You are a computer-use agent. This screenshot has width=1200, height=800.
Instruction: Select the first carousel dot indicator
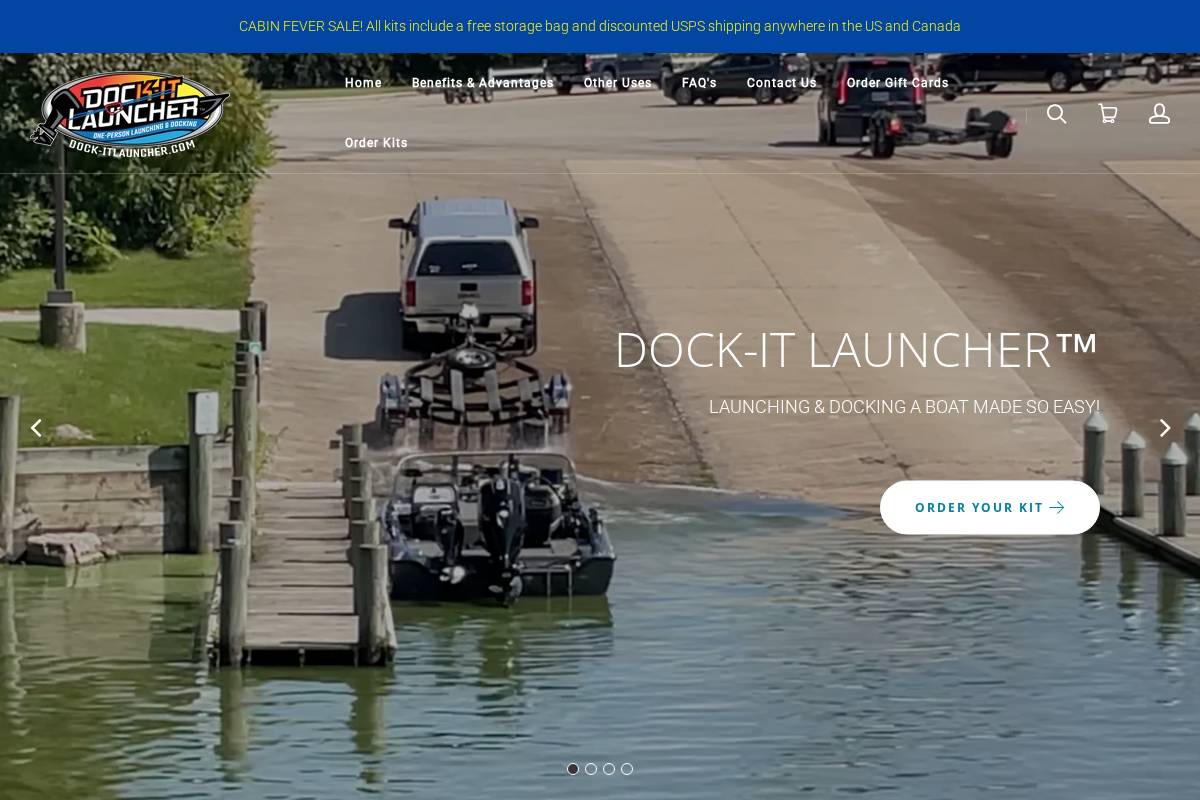pyautogui.click(x=573, y=769)
